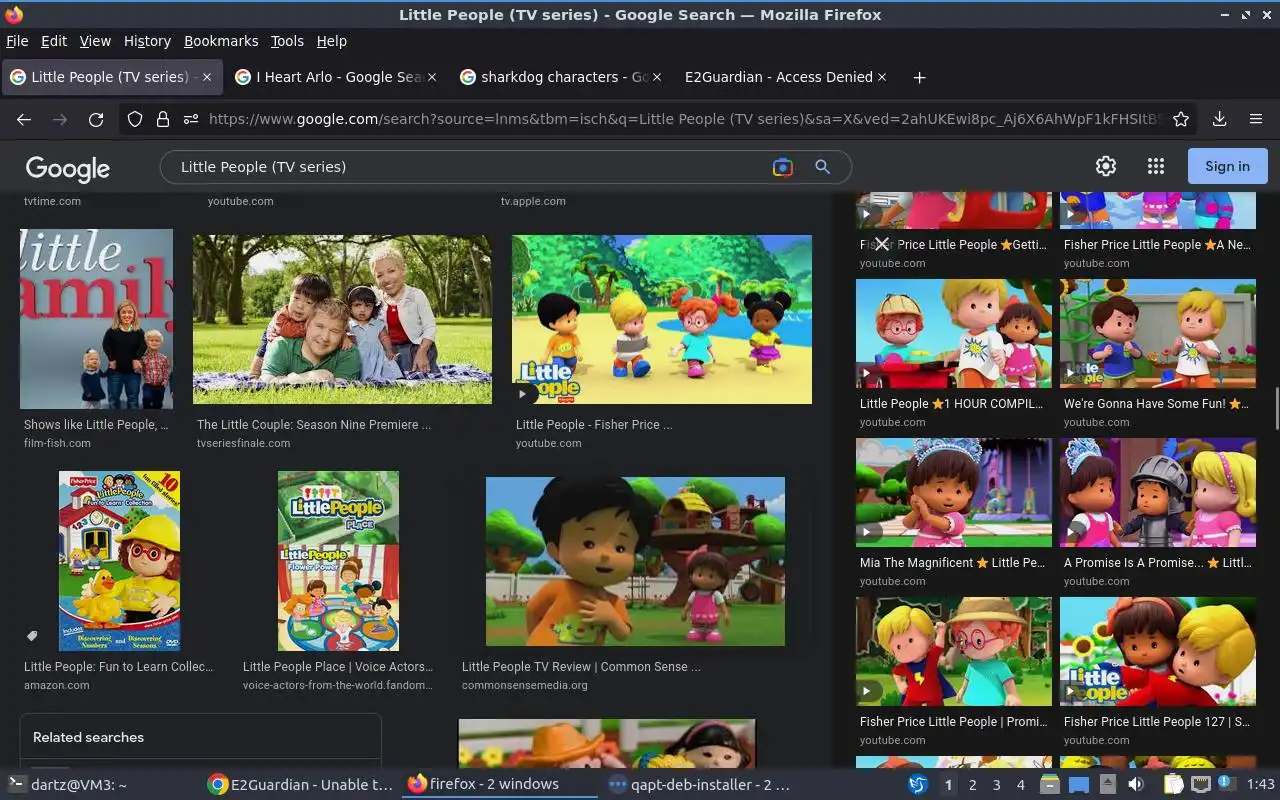Open the E2Guardian Chrome taskbar entry
This screenshot has height=800, width=1280.
300,785
